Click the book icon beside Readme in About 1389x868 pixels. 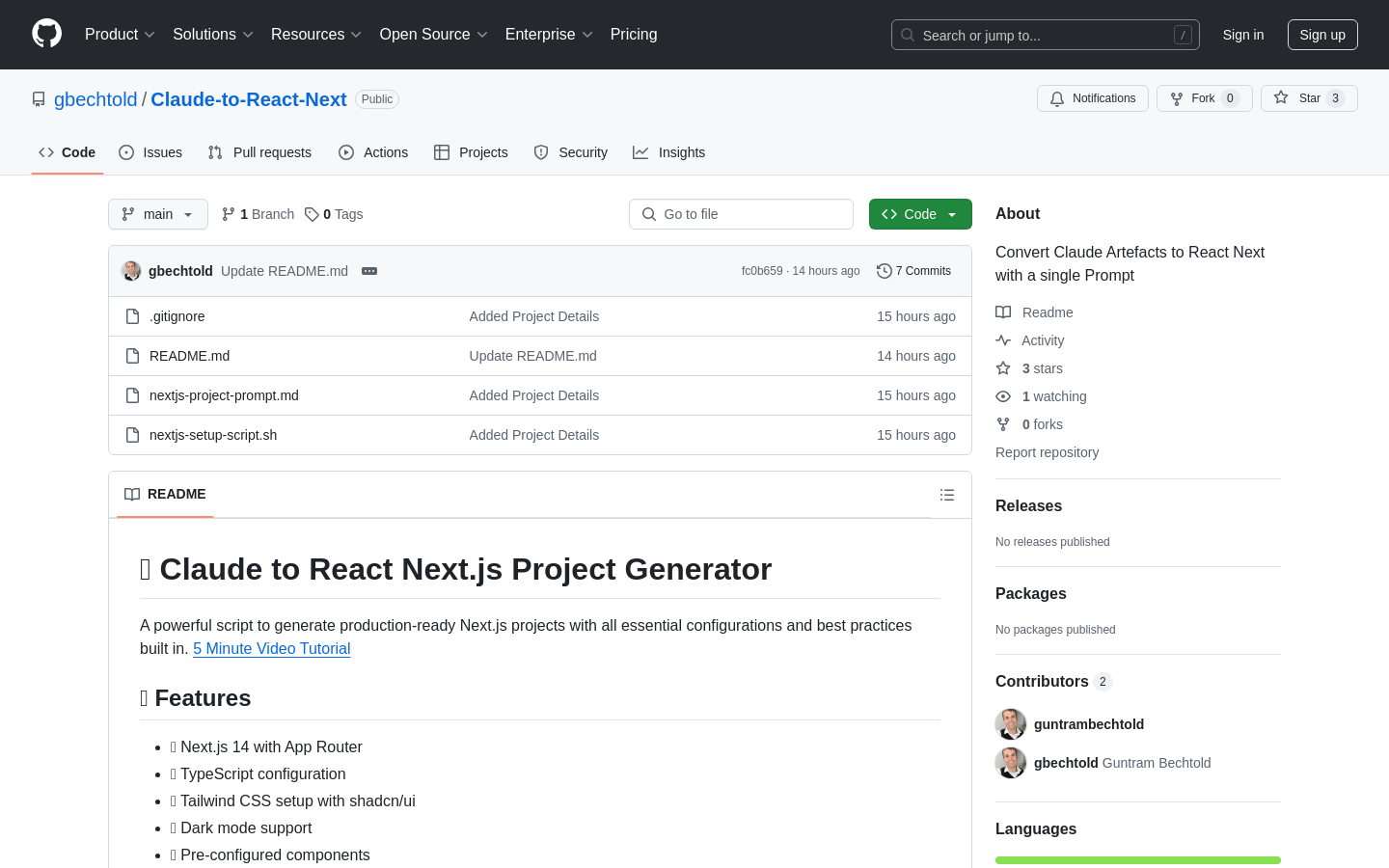[1003, 312]
